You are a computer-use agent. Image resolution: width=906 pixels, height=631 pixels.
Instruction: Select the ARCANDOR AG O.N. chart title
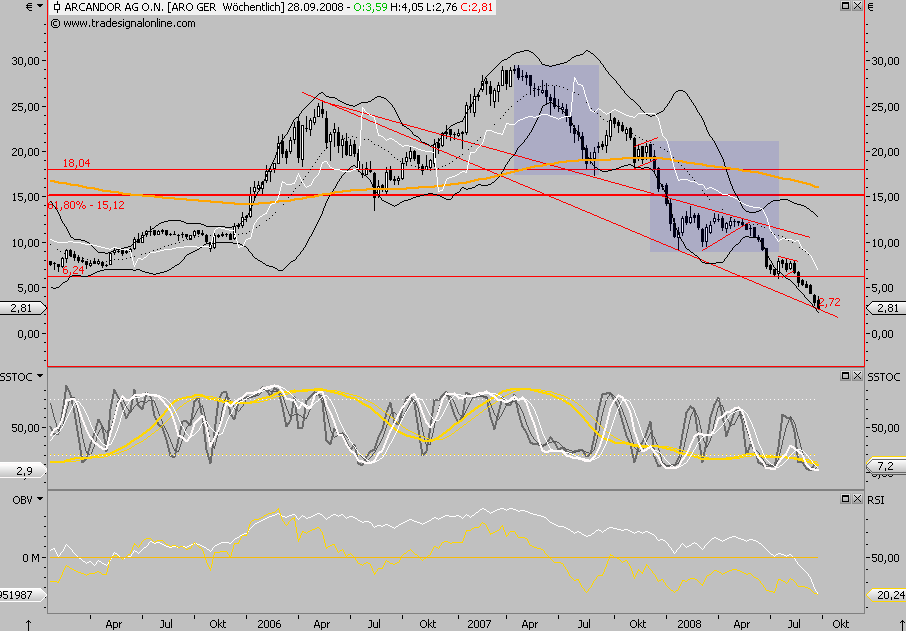pos(112,7)
